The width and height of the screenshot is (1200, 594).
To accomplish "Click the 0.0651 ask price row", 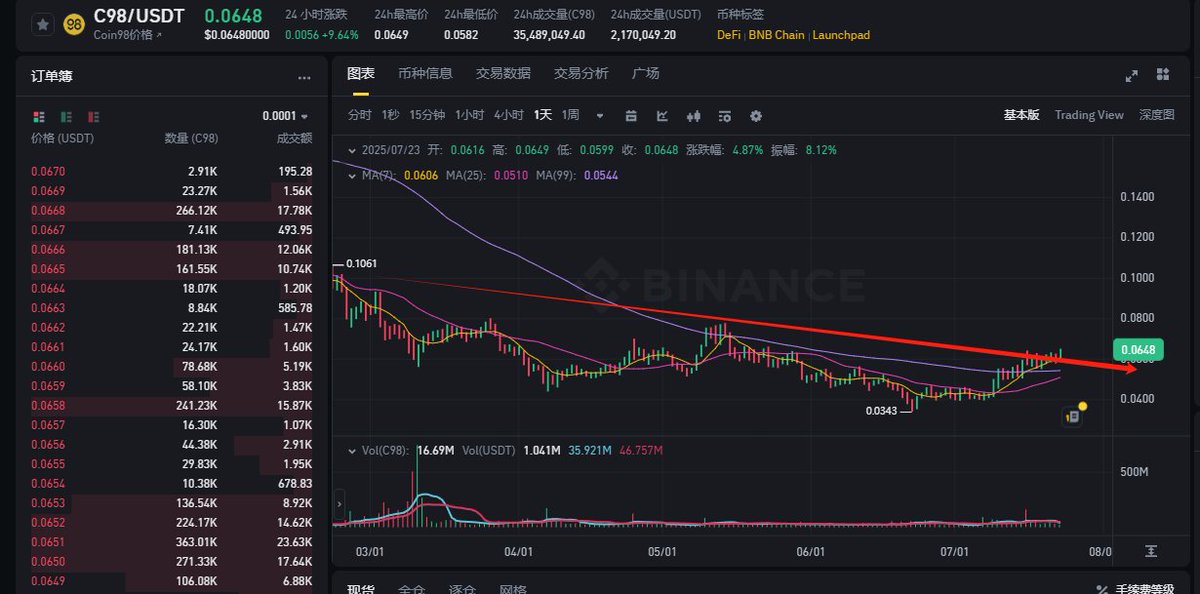I will pos(172,542).
